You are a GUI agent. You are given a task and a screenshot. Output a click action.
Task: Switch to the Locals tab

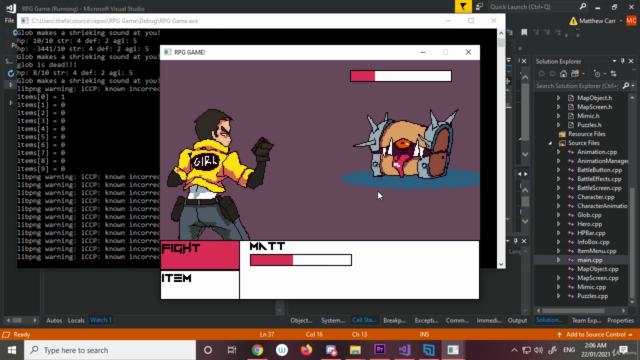tap(76, 320)
